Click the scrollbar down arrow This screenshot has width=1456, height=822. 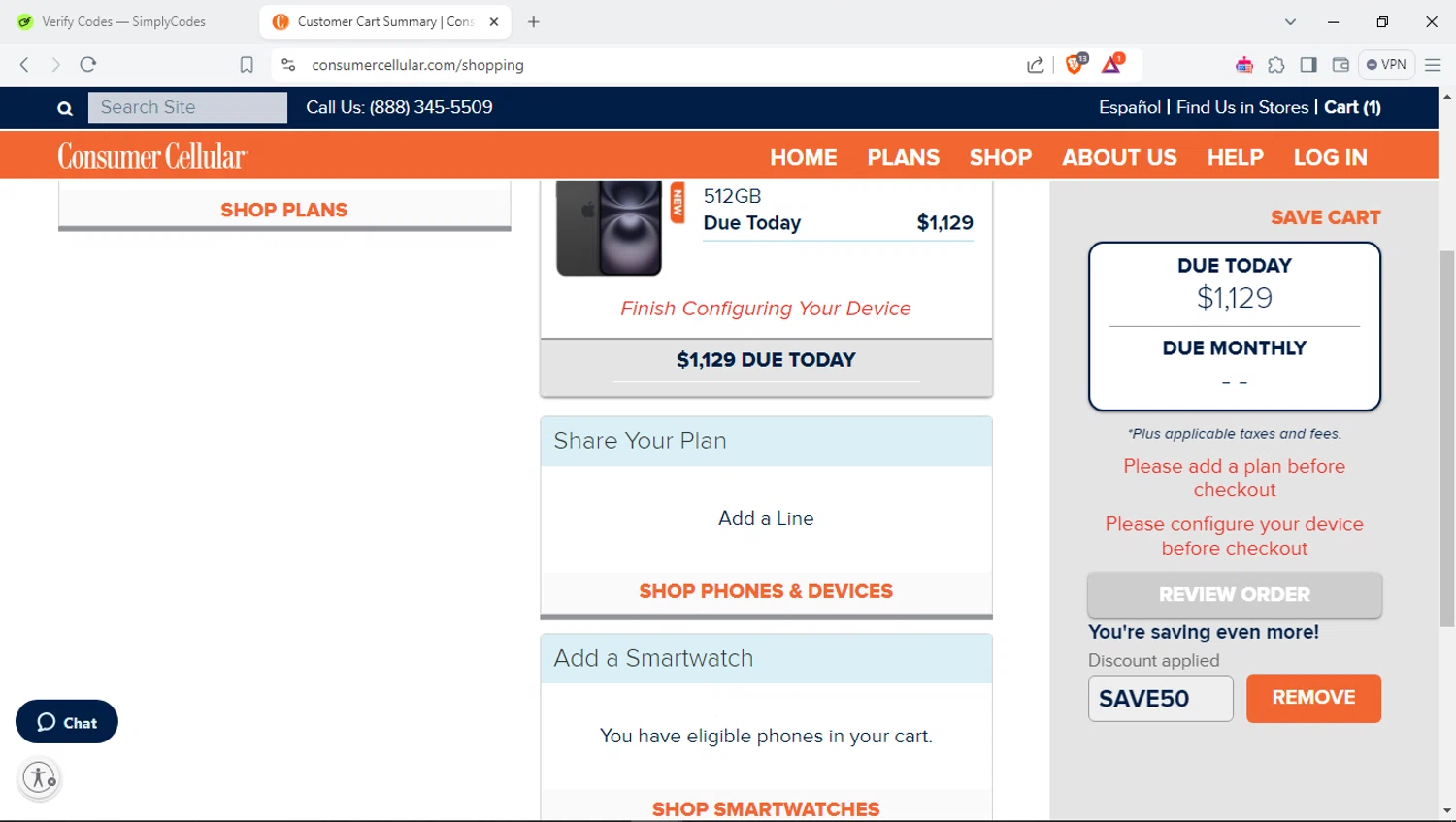click(1447, 810)
